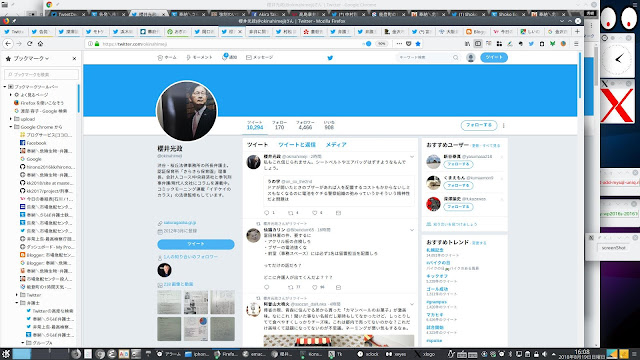The width and height of the screenshot is (640, 360).
Task: Reply to first tweet by 櫻井光政
Action: click(x=267, y=213)
